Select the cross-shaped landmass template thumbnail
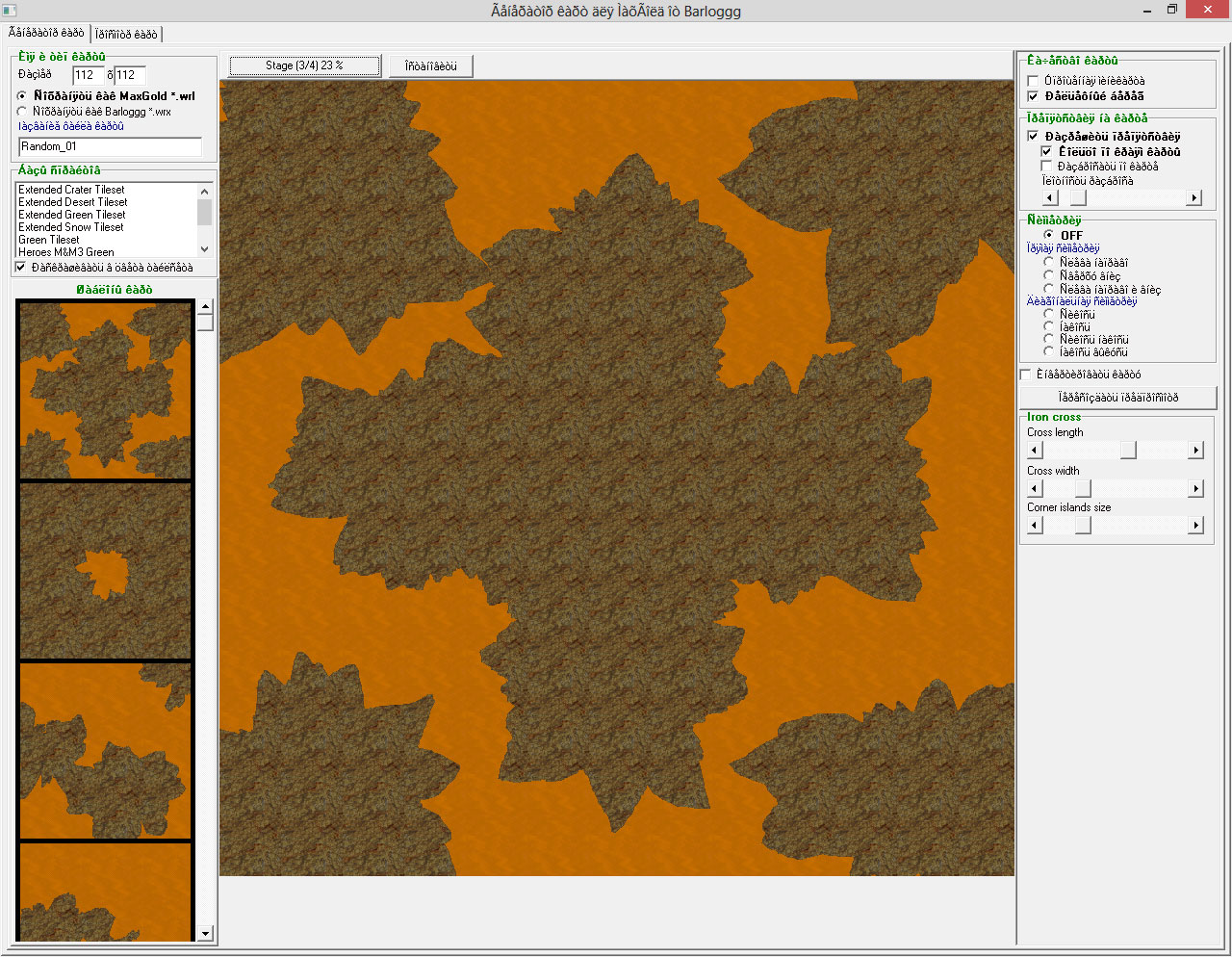The image size is (1232, 957). click(x=106, y=391)
